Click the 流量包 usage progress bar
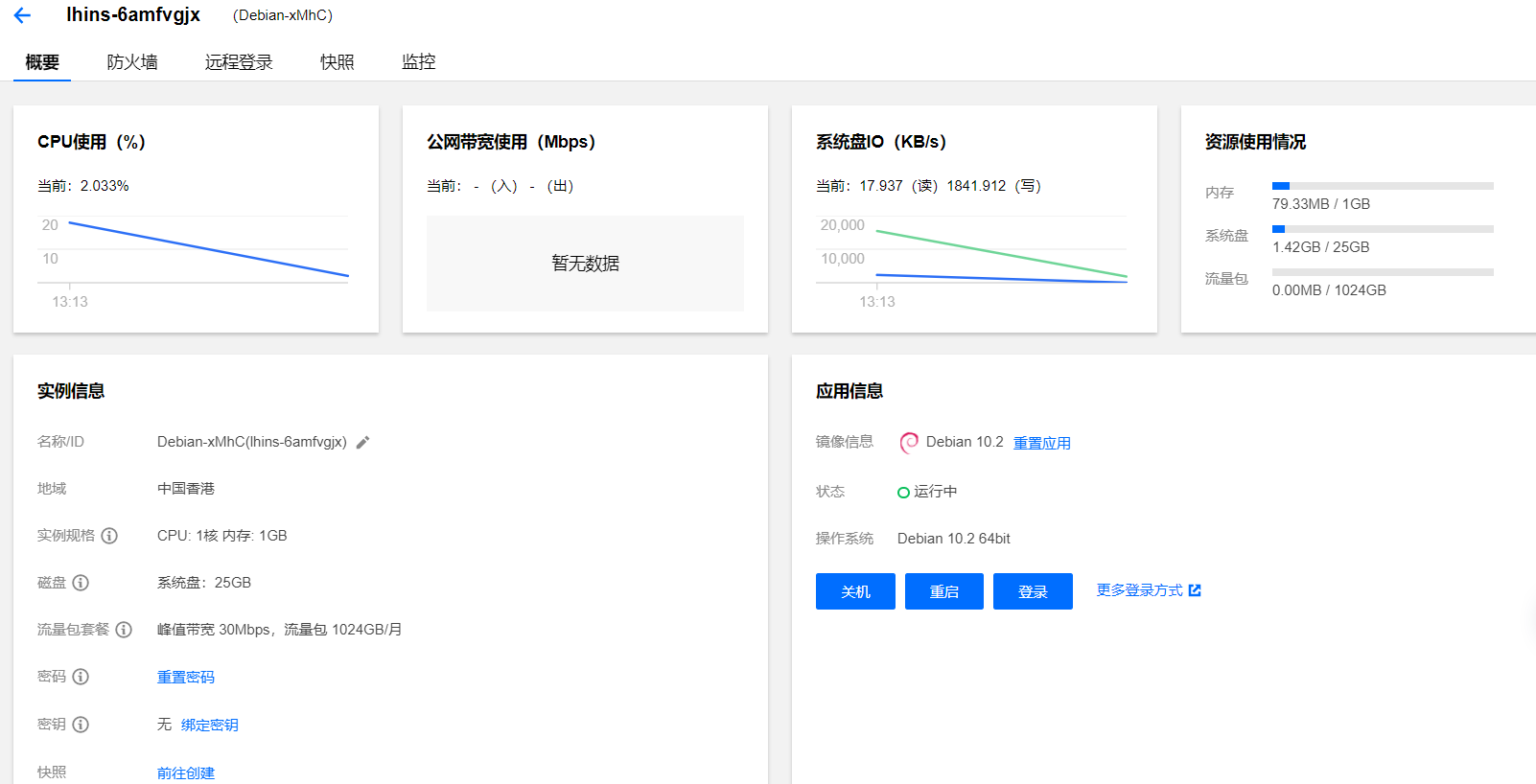The width and height of the screenshot is (1536, 784). pyautogui.click(x=1383, y=272)
